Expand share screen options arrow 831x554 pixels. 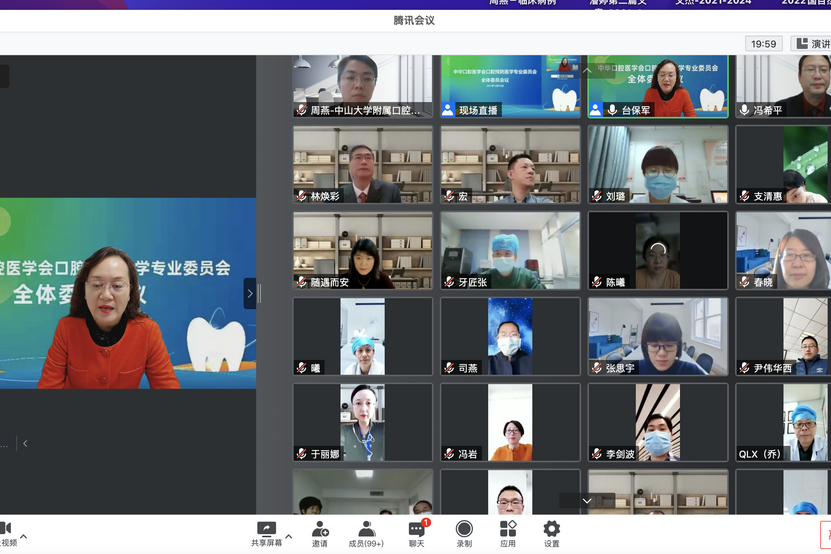point(289,537)
